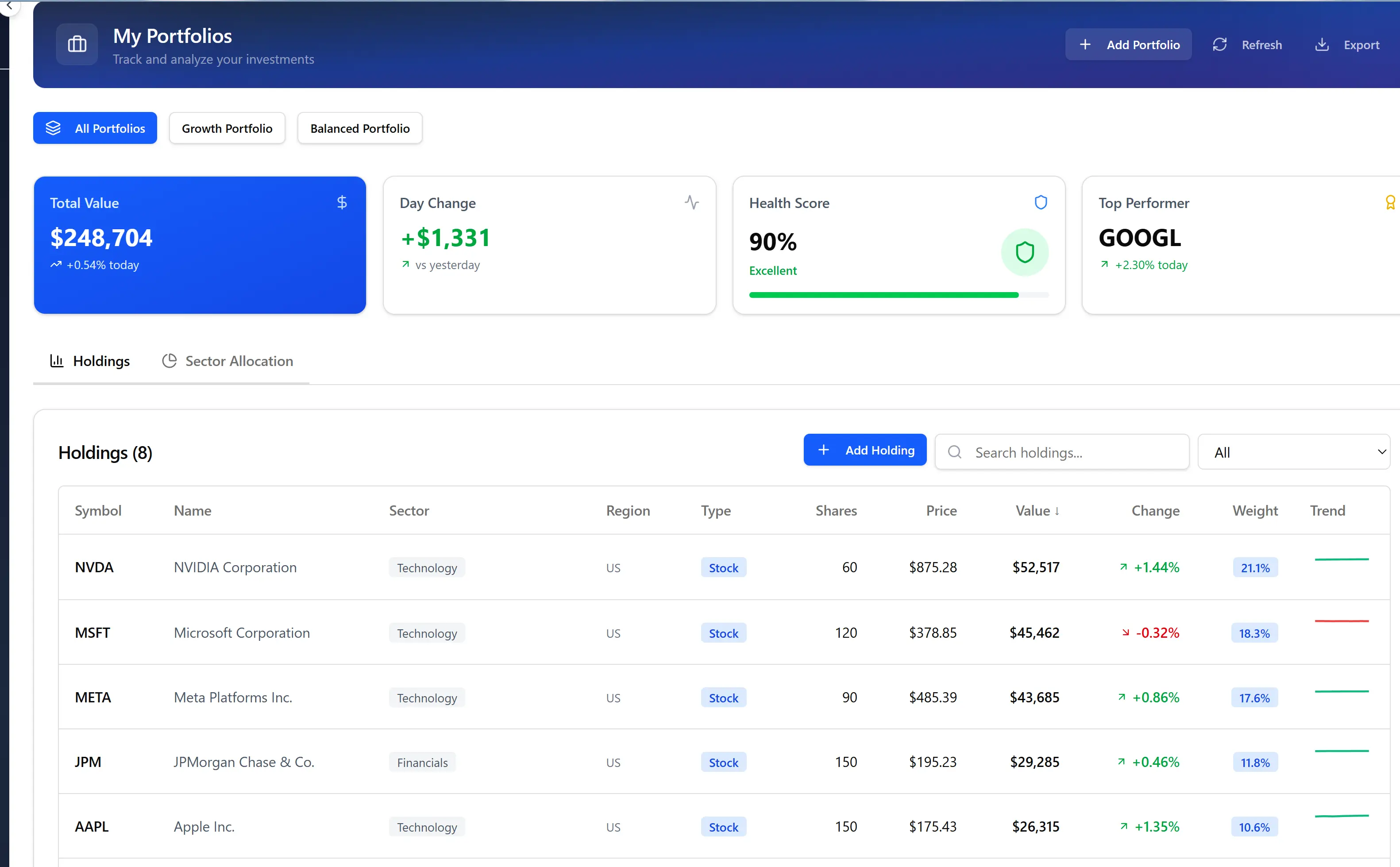This screenshot has width=1400, height=867.
Task: Select the Refresh icon
Action: (1219, 44)
